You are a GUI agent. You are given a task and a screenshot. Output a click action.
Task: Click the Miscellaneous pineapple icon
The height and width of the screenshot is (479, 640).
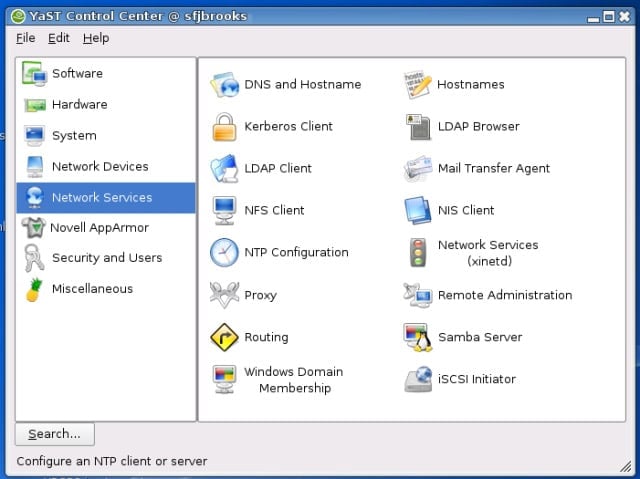34,289
